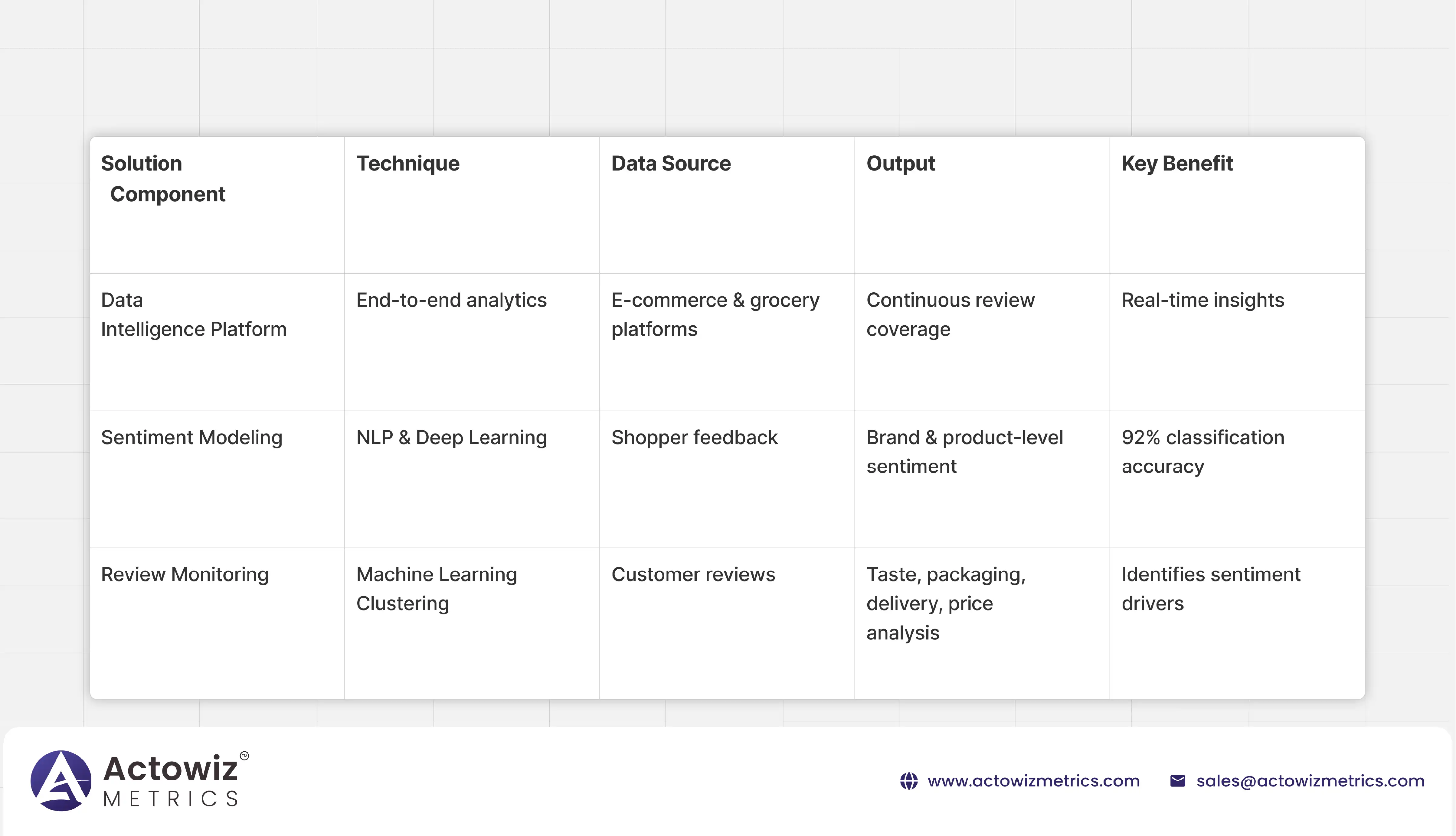Screen dimensions: 1456x836
Task: Click the Sentiment Modeling cell
Action: click(192, 438)
